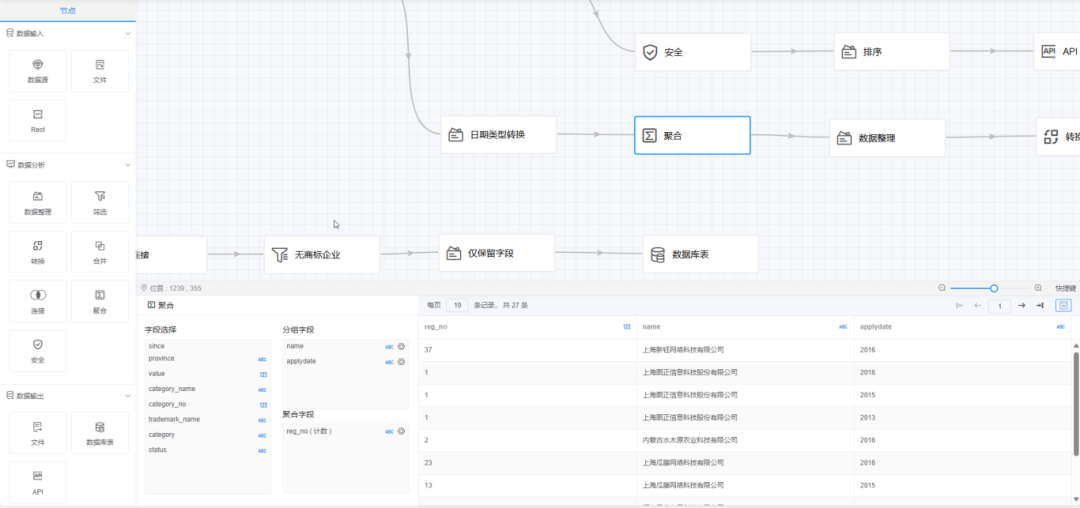This screenshot has width=1080, height=508.
Task: Pick the 文件 node under 数据输入
Action: pyautogui.click(x=100, y=71)
